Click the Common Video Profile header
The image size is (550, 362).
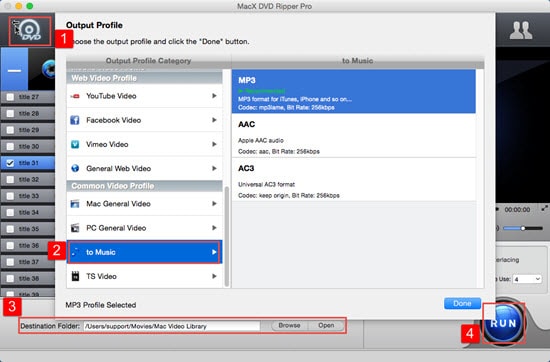pos(145,186)
